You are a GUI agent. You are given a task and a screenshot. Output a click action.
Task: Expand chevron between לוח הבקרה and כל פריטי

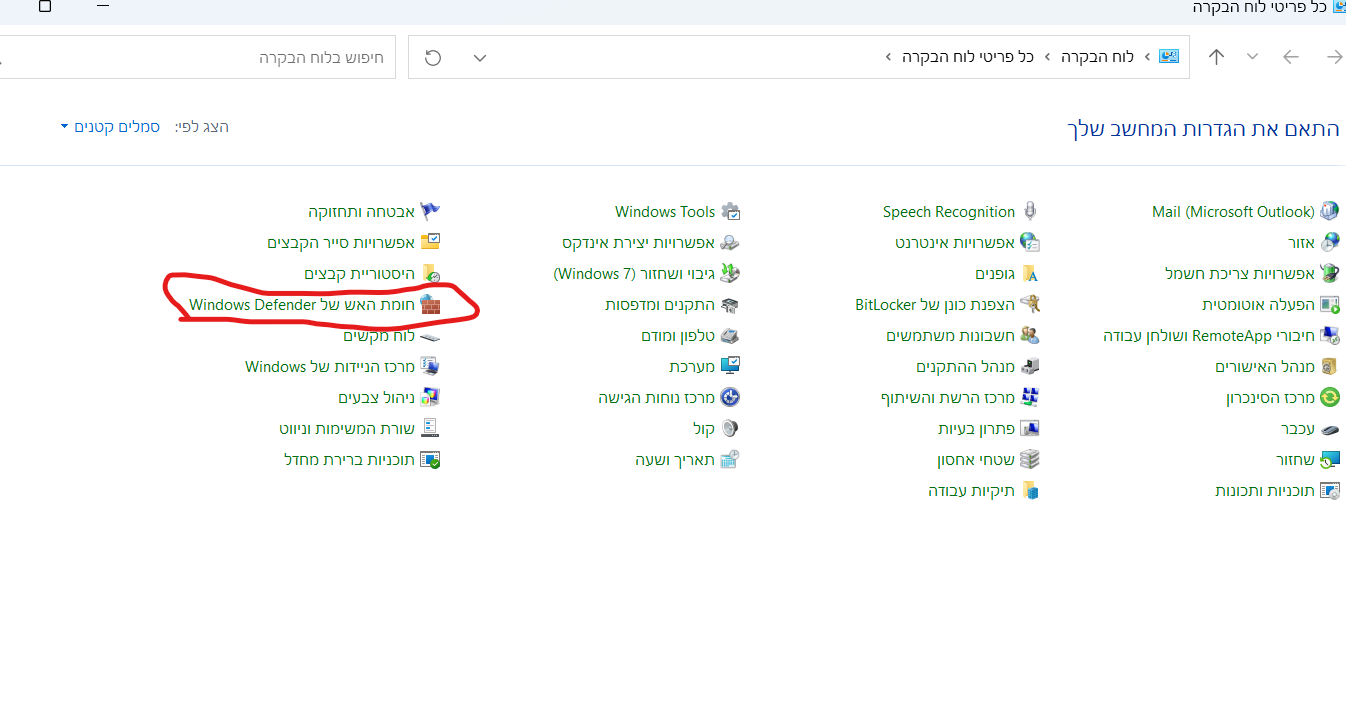click(1047, 57)
